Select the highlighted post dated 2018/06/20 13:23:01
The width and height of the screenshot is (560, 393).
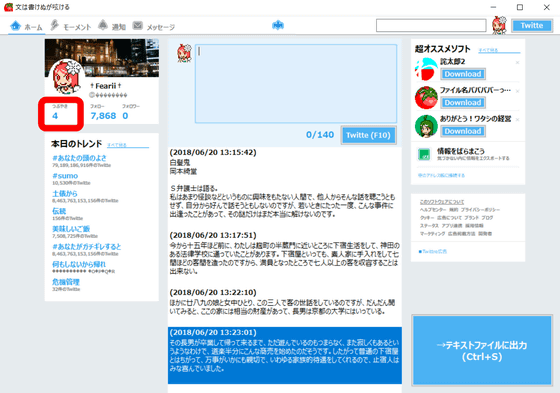(x=285, y=355)
